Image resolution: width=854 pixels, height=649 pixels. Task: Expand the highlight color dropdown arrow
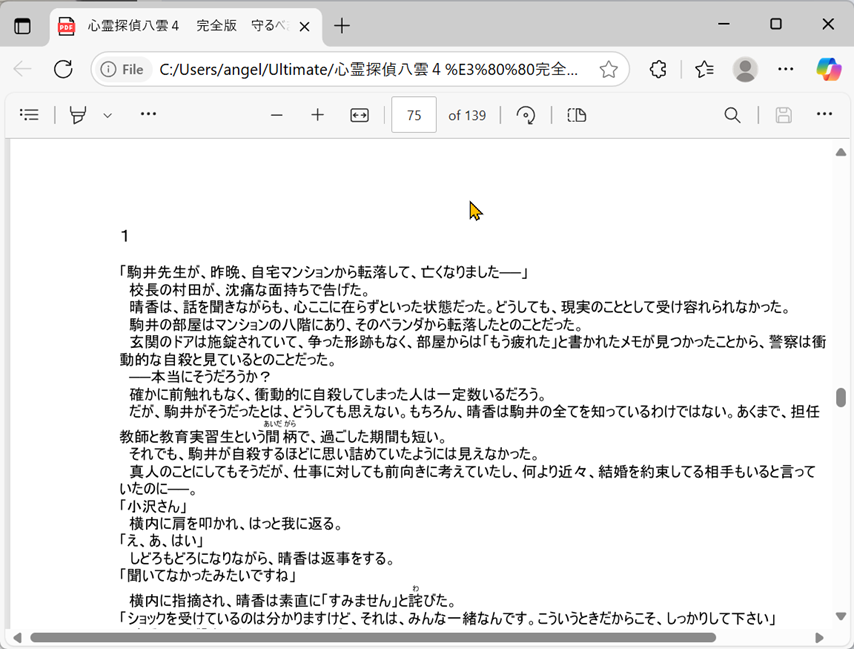pos(108,115)
